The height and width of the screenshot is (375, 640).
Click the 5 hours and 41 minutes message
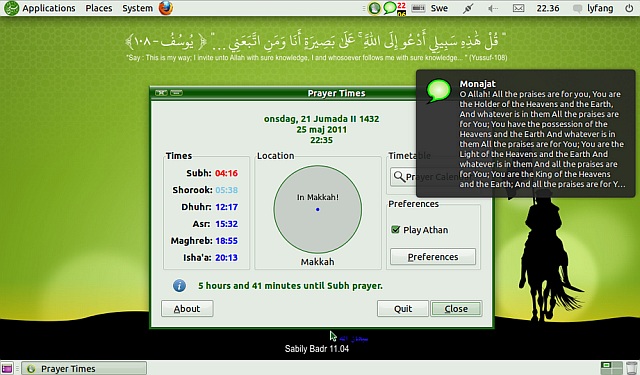tap(290, 286)
